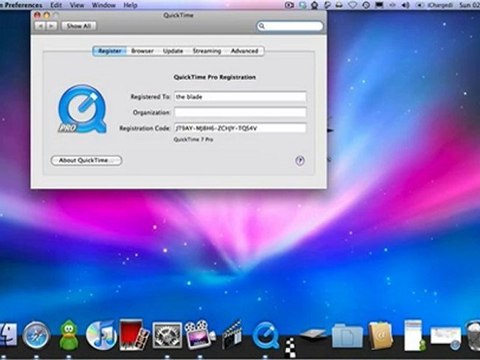Click the About QuickTime button
The image size is (480, 360).
point(87,160)
